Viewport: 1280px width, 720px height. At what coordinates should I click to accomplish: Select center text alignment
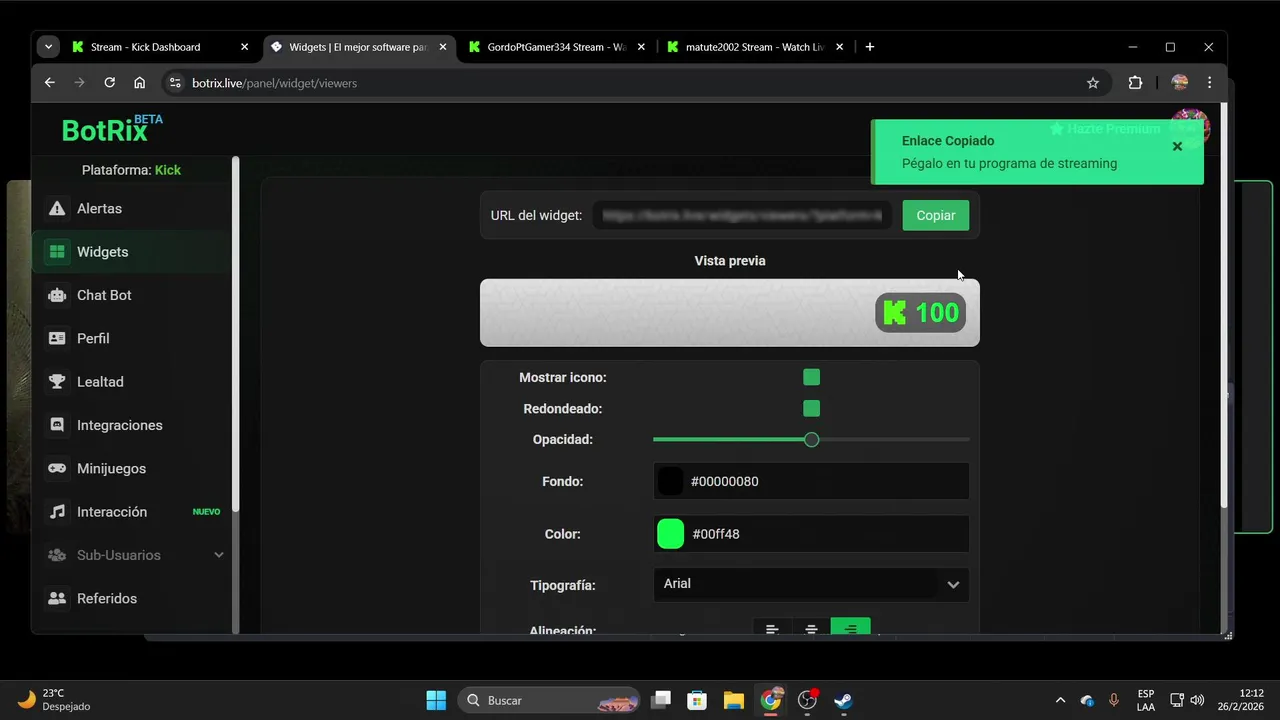pos(811,628)
